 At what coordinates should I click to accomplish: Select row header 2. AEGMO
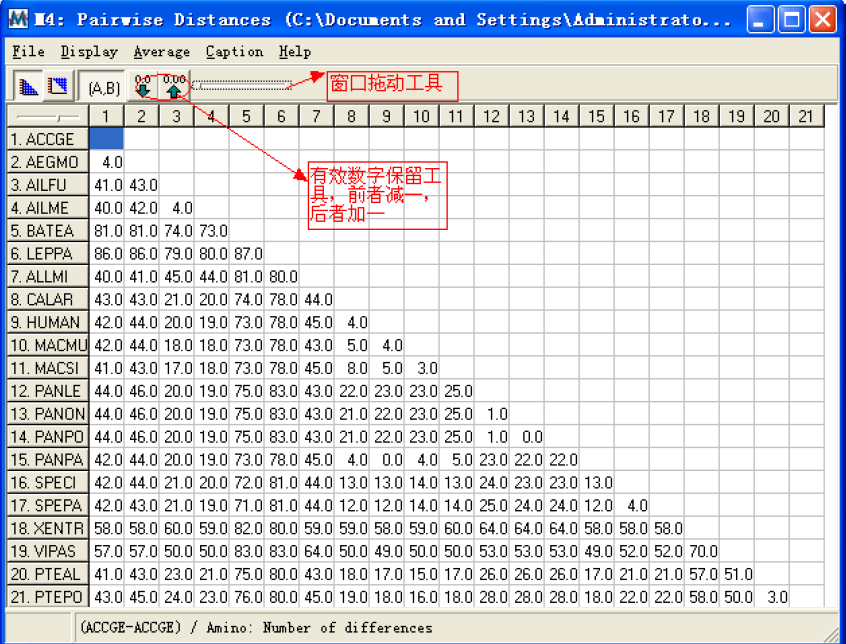tap(47, 162)
